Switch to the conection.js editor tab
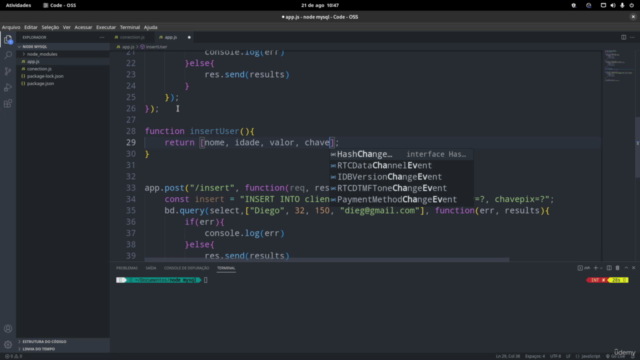 click(133, 37)
